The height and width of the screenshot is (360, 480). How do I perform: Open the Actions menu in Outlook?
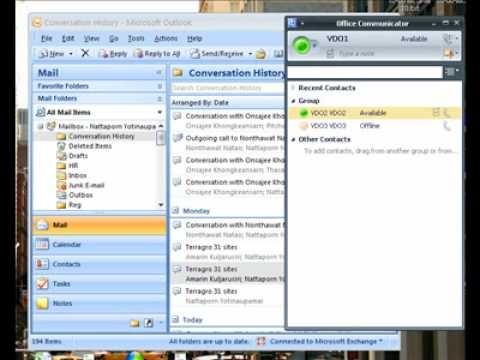[x=166, y=39]
